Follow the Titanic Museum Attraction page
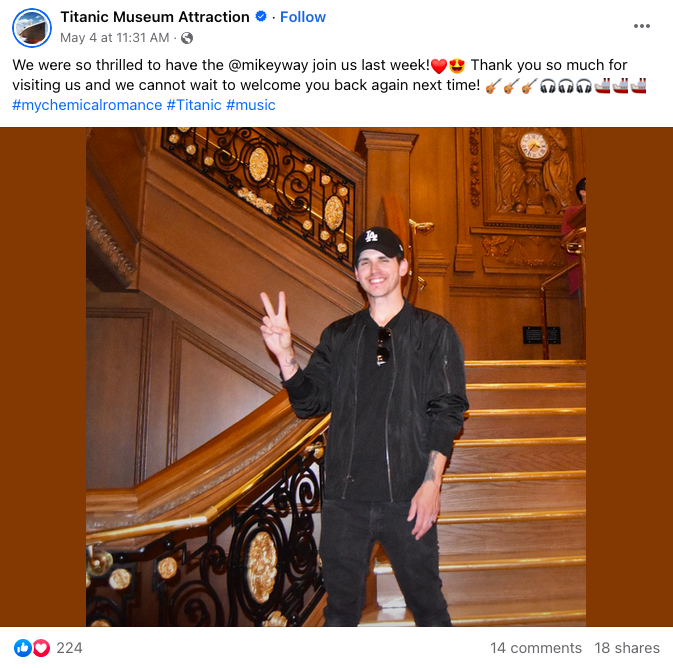The height and width of the screenshot is (669, 673). click(303, 17)
